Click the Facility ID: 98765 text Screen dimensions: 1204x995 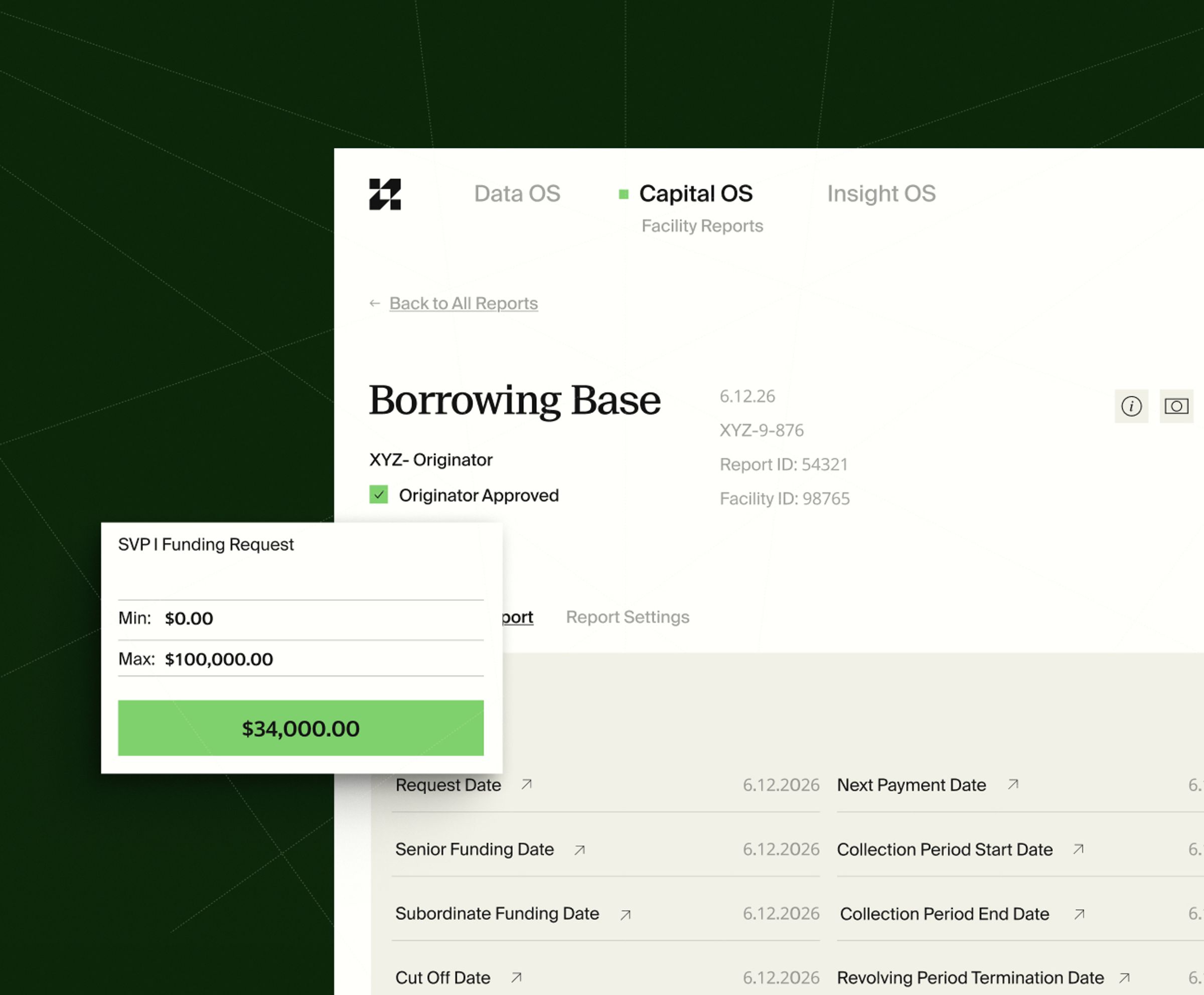[785, 499]
